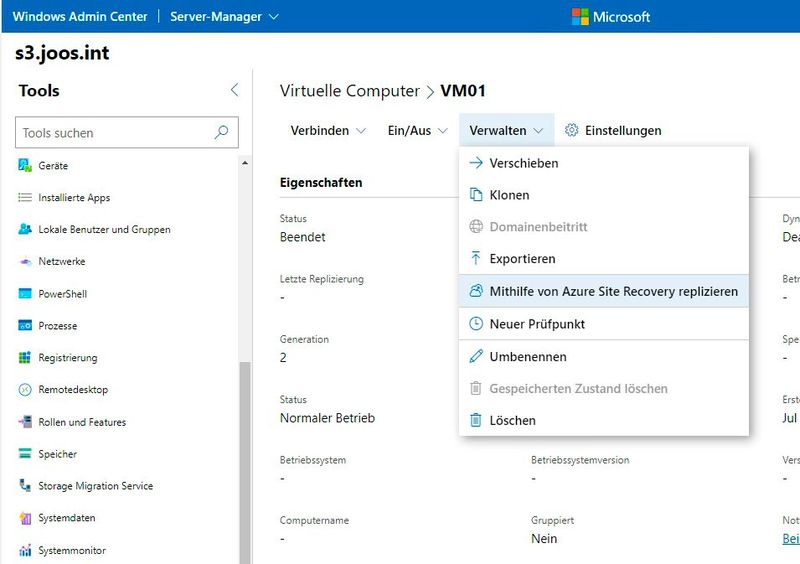800x564 pixels.
Task: Click the Rollen und Features icon
Action: click(25, 422)
